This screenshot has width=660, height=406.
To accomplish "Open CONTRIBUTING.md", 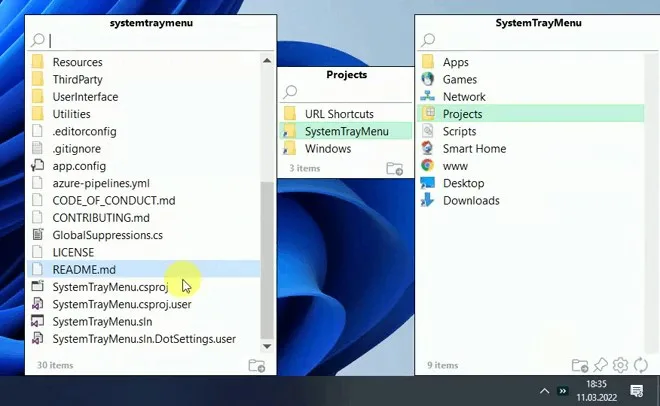I will click(144, 218).
